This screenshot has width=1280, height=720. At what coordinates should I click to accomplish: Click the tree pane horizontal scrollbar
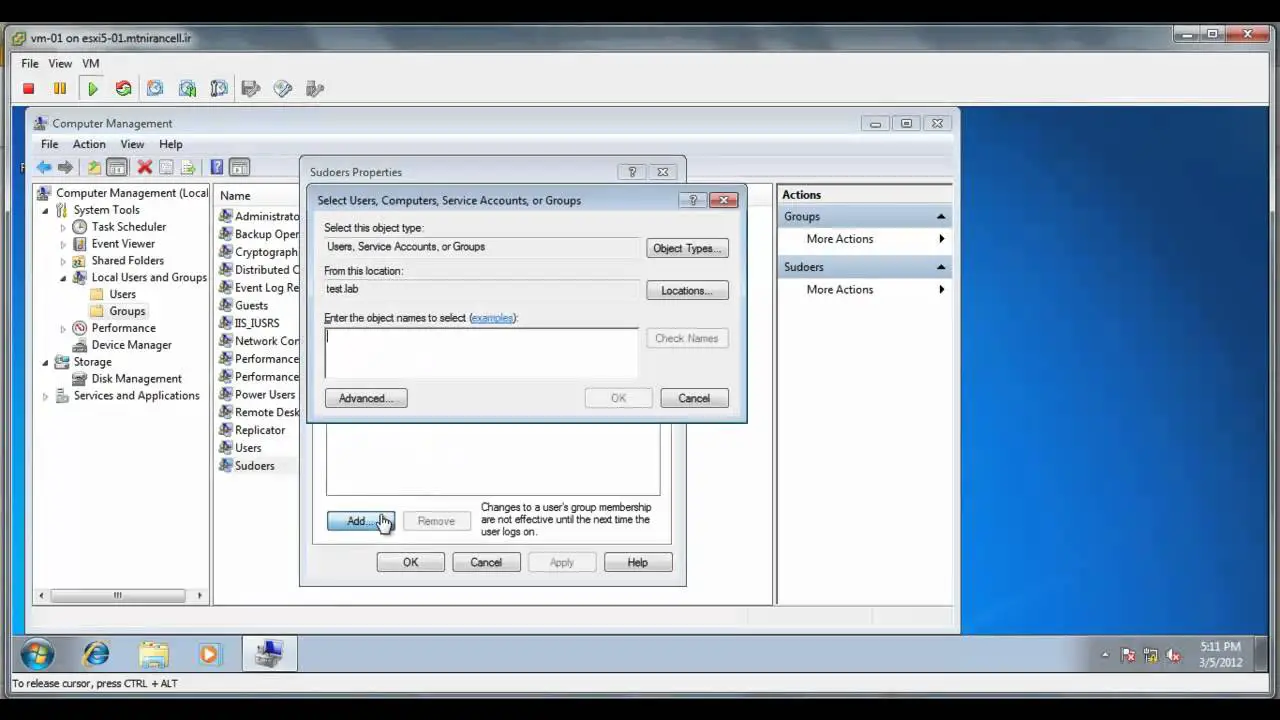pyautogui.click(x=117, y=595)
